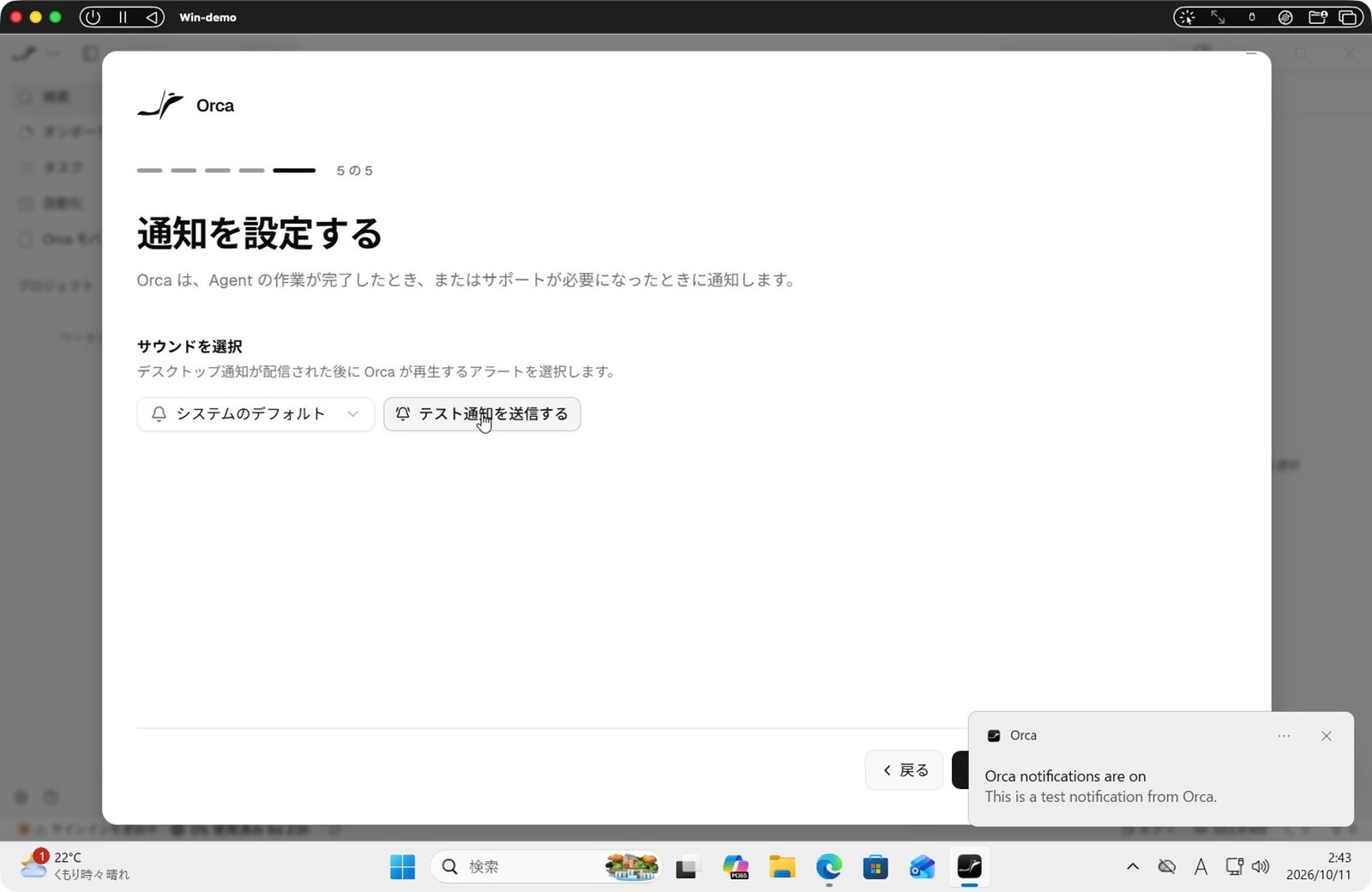Click the dialog's minimize dash button
1372x892 pixels.
click(x=1251, y=54)
